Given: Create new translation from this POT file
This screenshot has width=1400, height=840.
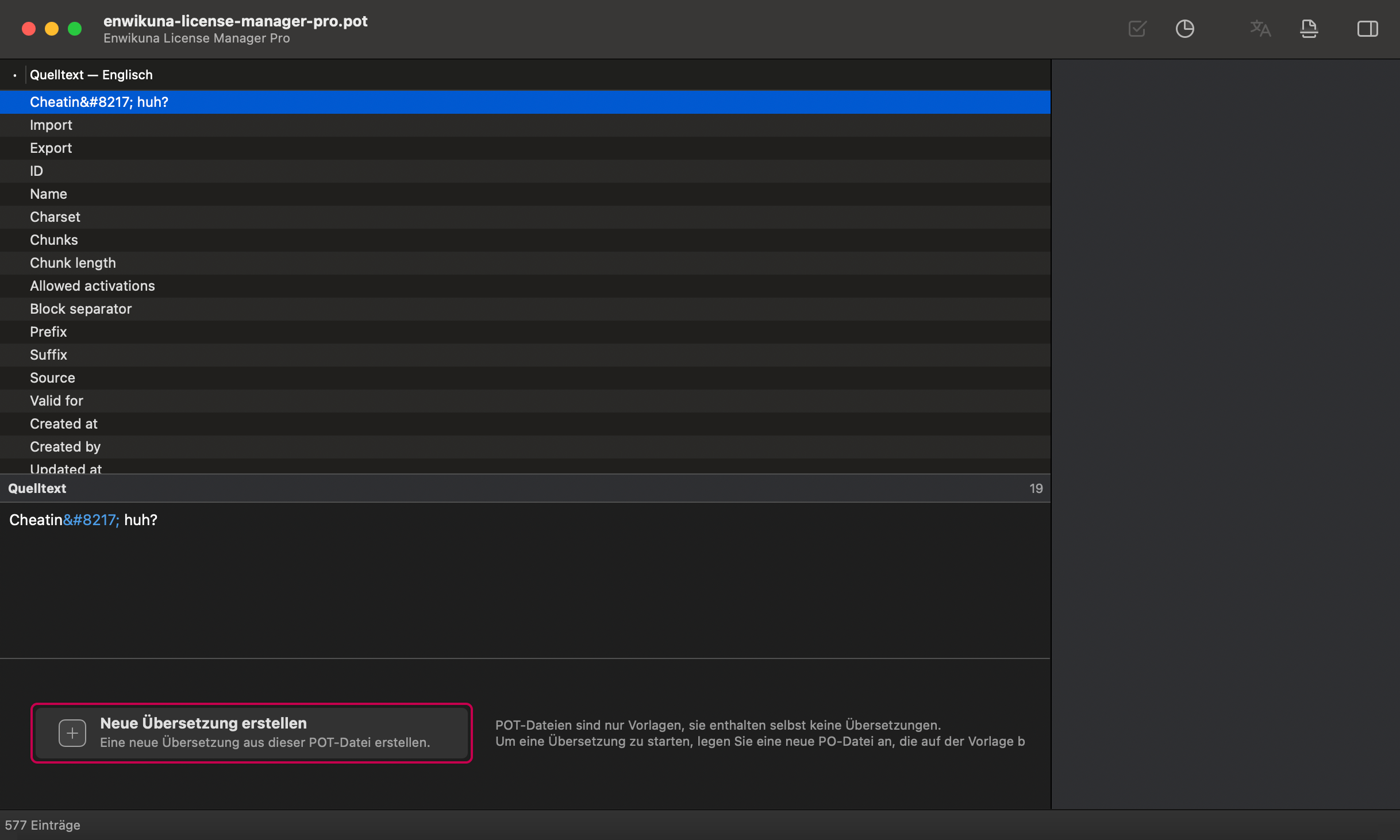Looking at the screenshot, I should pyautogui.click(x=252, y=733).
